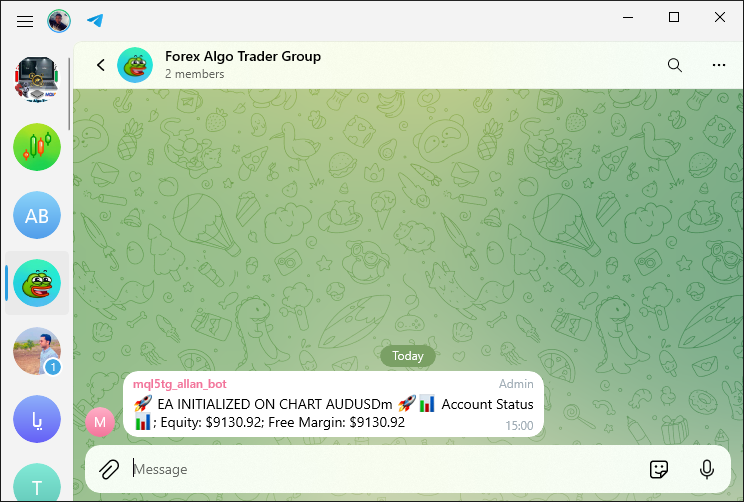Open the purple Arabic-letter chat
The width and height of the screenshot is (744, 502).
pyautogui.click(x=37, y=419)
